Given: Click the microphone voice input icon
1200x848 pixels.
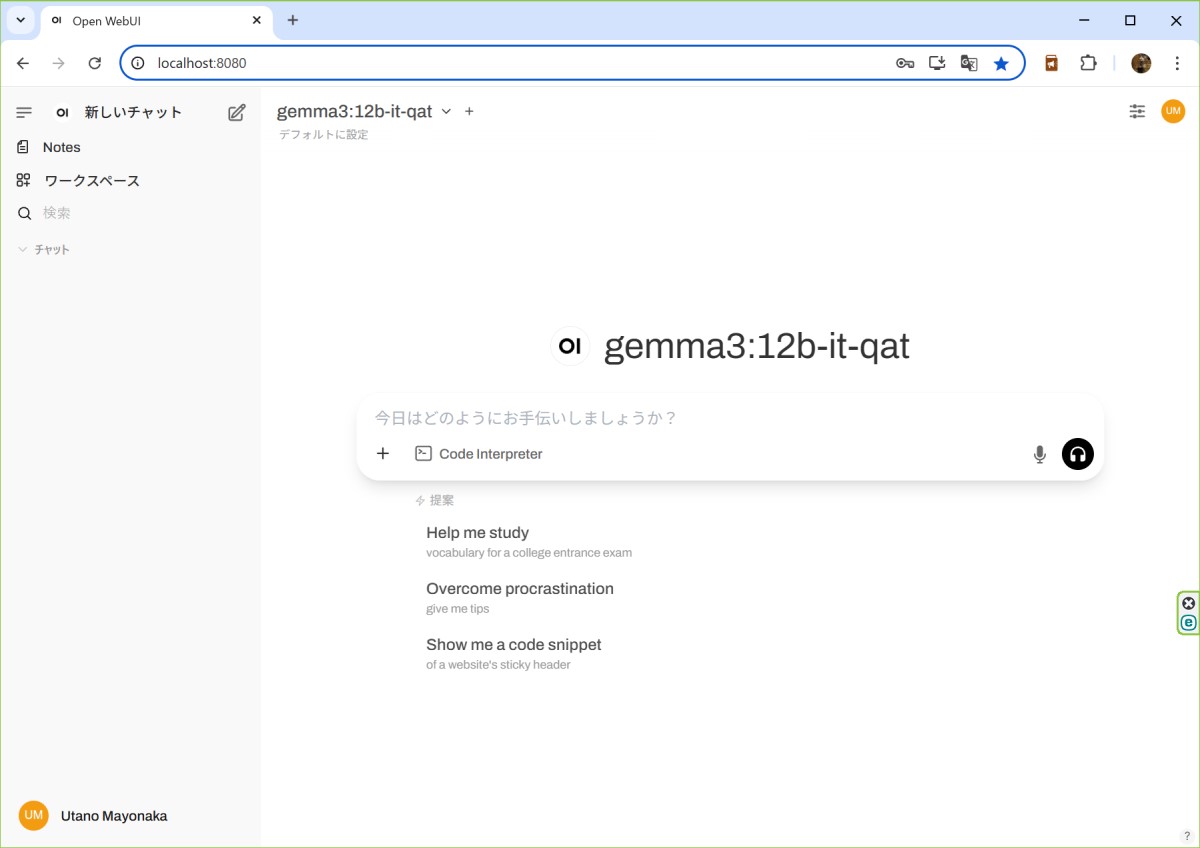Looking at the screenshot, I should (x=1039, y=454).
